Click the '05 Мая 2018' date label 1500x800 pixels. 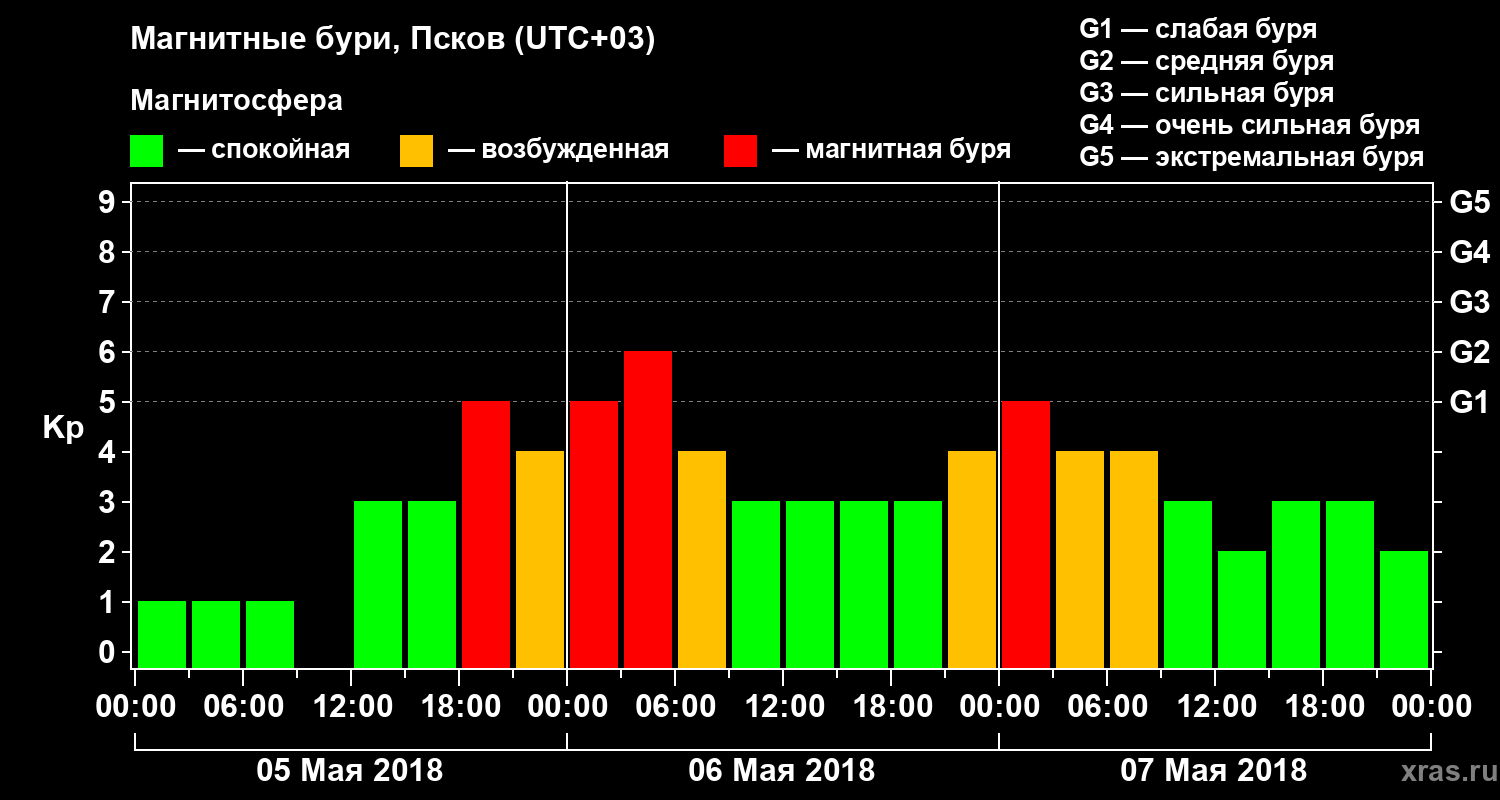pyautogui.click(x=350, y=771)
